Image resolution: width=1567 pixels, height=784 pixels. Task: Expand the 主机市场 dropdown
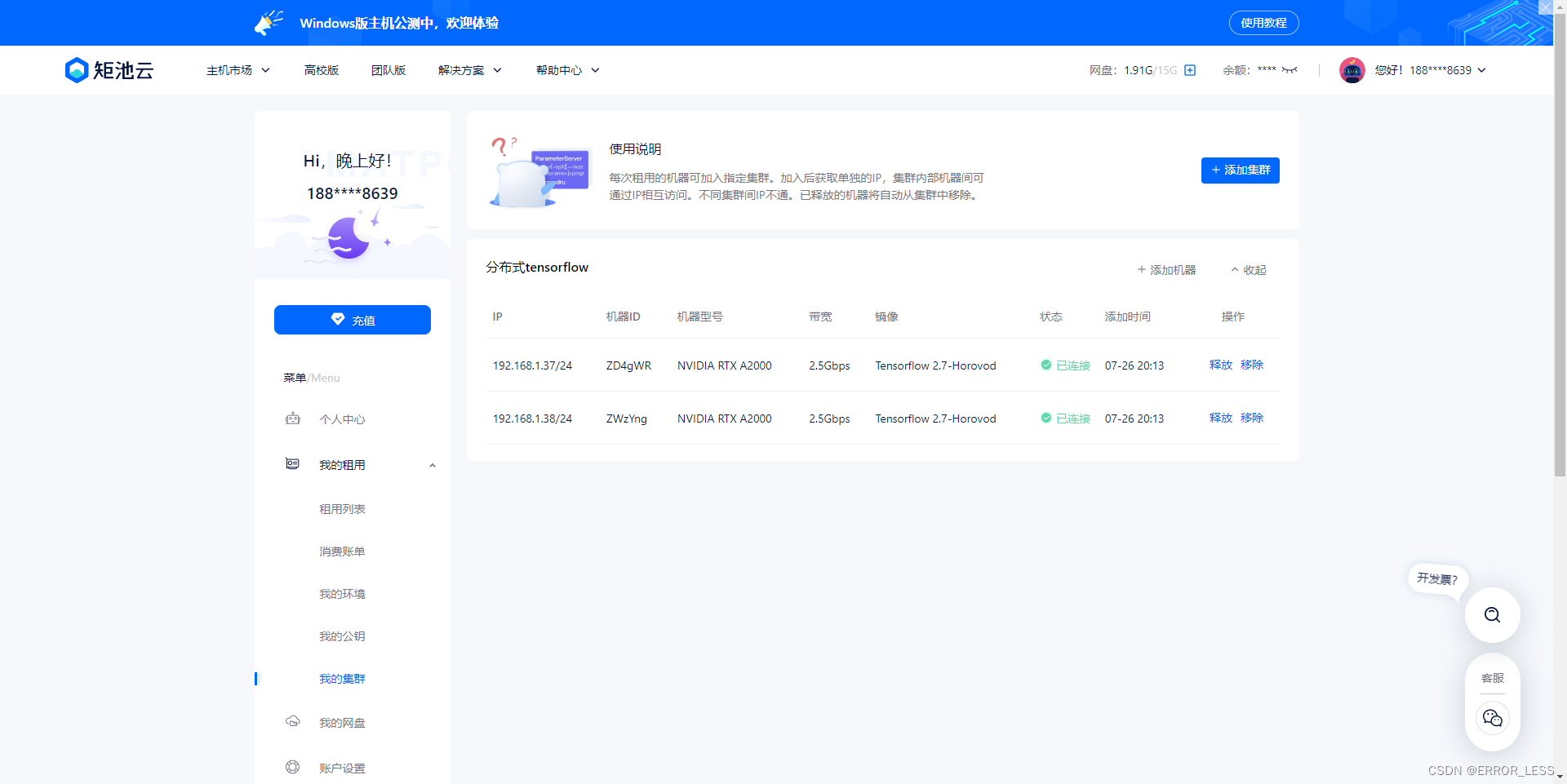pyautogui.click(x=237, y=70)
